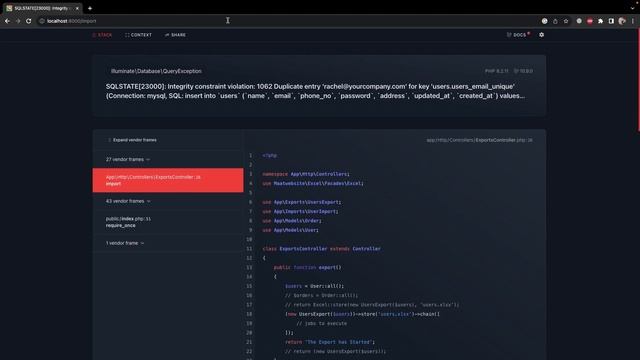Click line number 11 in the code gutter
Viewport: 640px width, 360px height.
(x=249, y=249)
